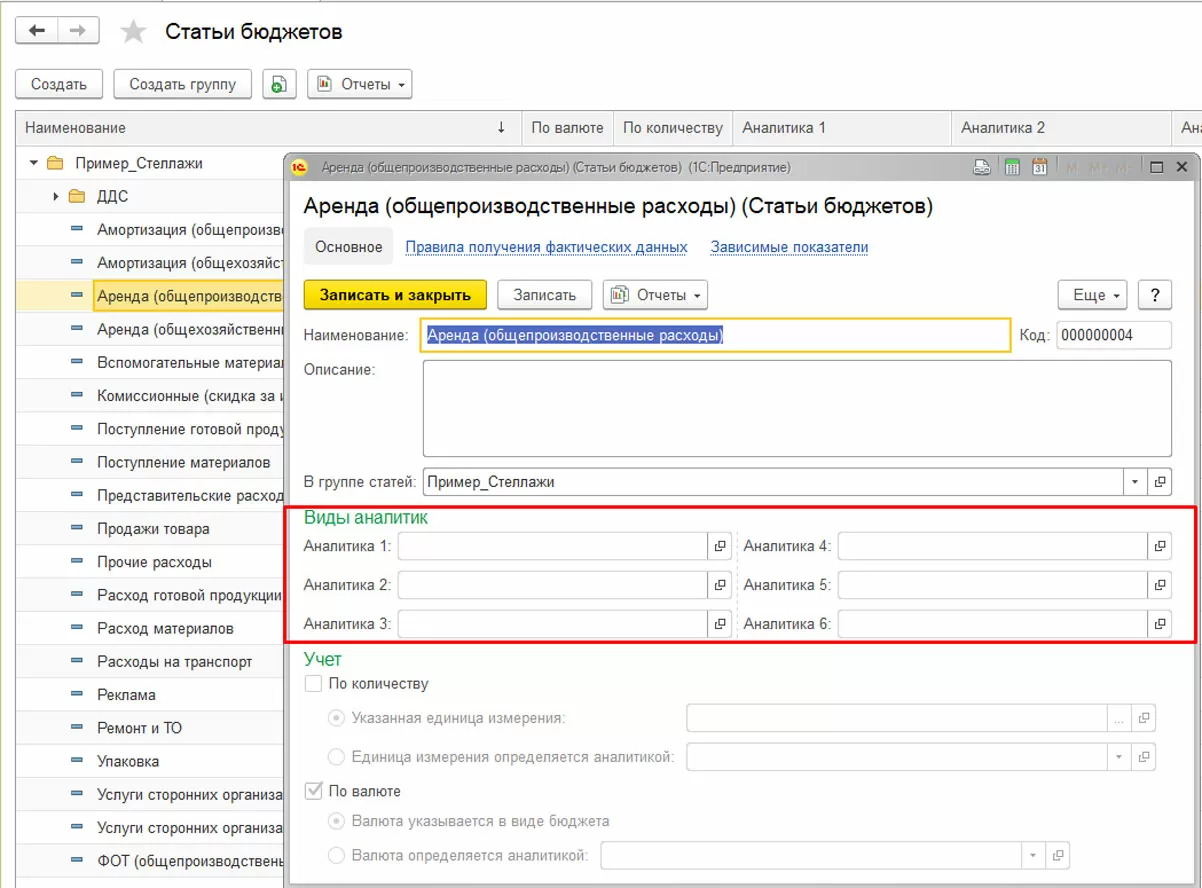Click item icon beside Реклама row
Image resolution: width=1202 pixels, height=888 pixels.
pos(77,695)
